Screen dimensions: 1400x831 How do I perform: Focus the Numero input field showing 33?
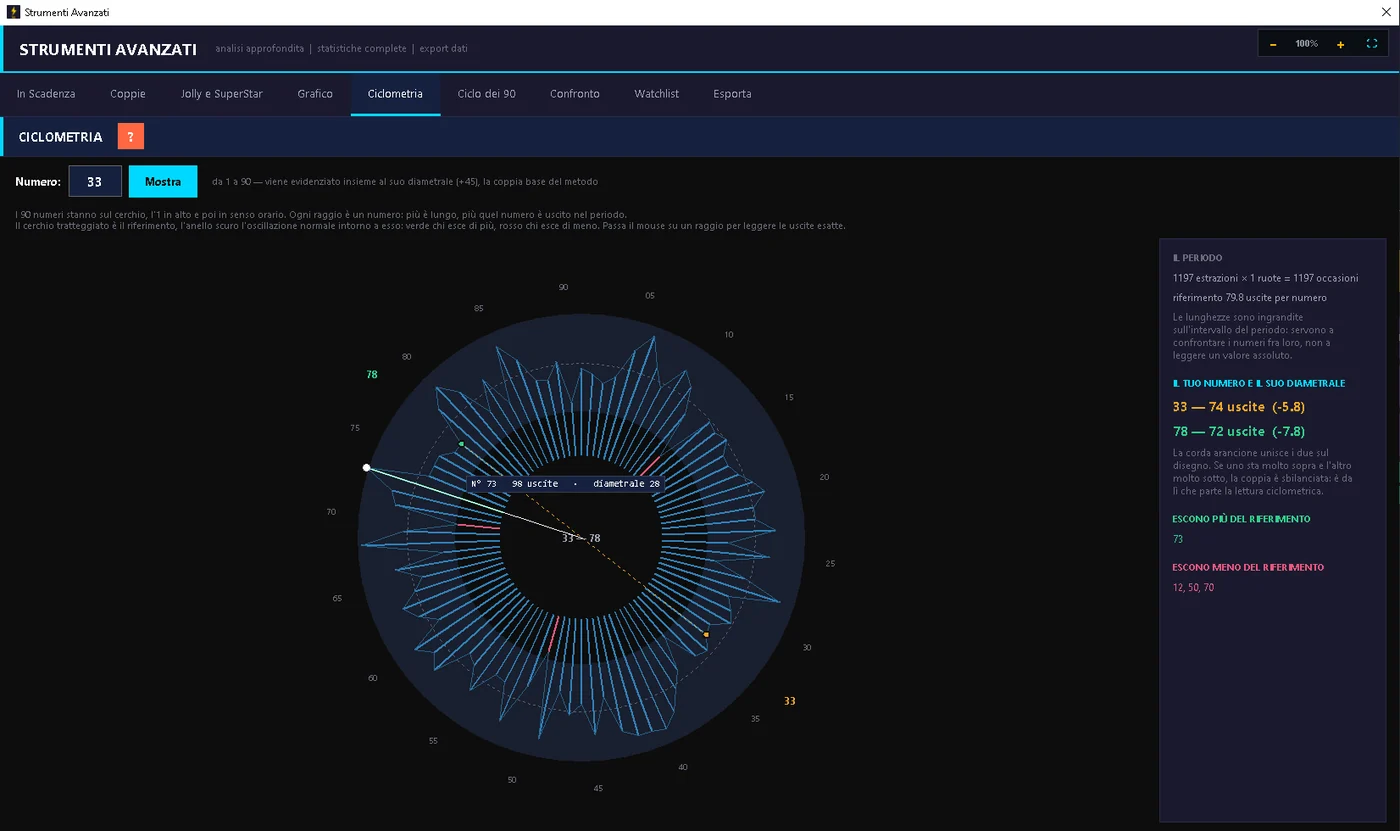click(95, 182)
